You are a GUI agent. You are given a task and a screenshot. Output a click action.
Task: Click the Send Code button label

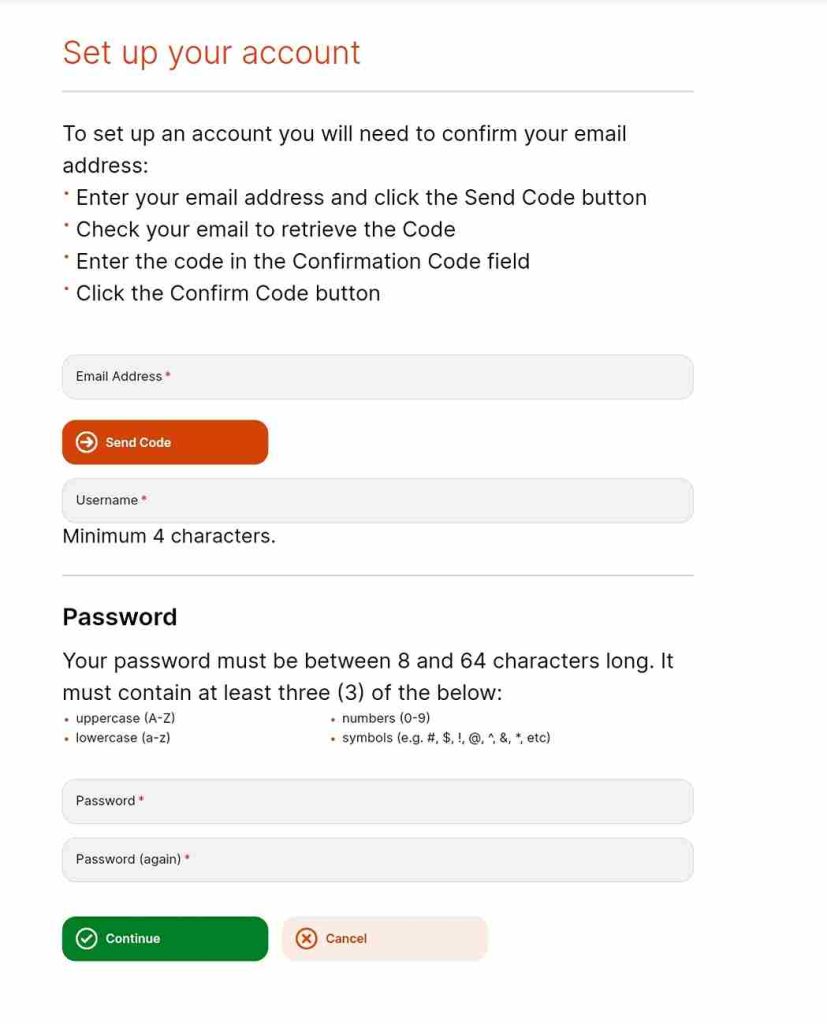point(138,442)
